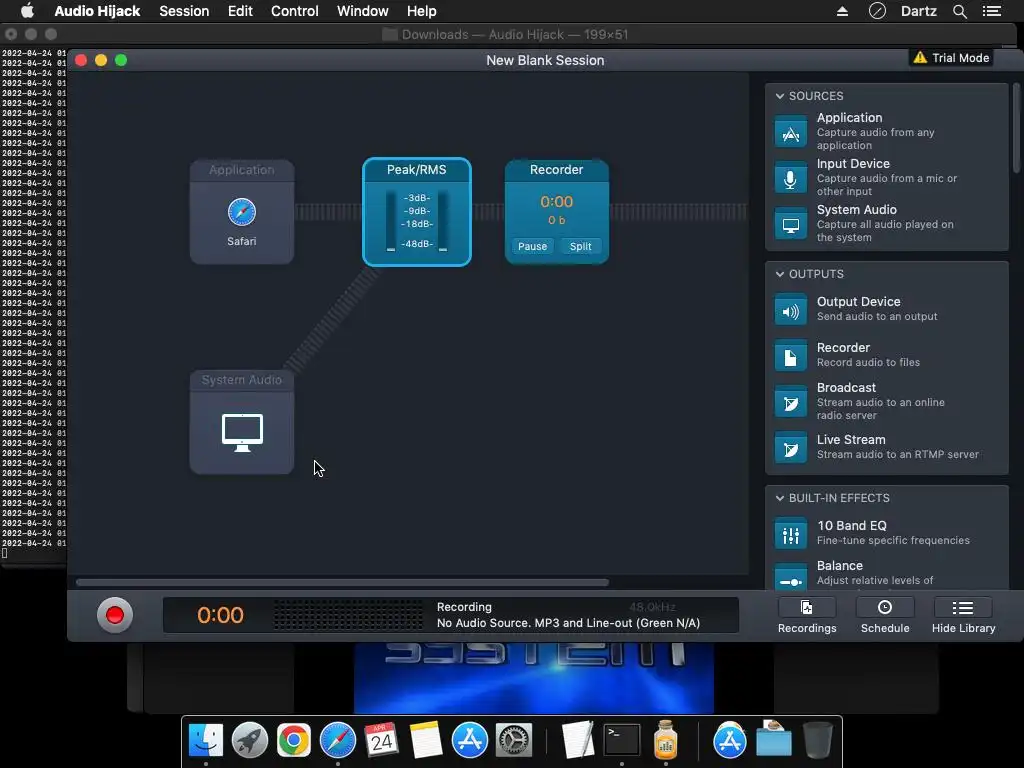Collapse the Built-In Effects section
1024x768 pixels.
(780, 498)
